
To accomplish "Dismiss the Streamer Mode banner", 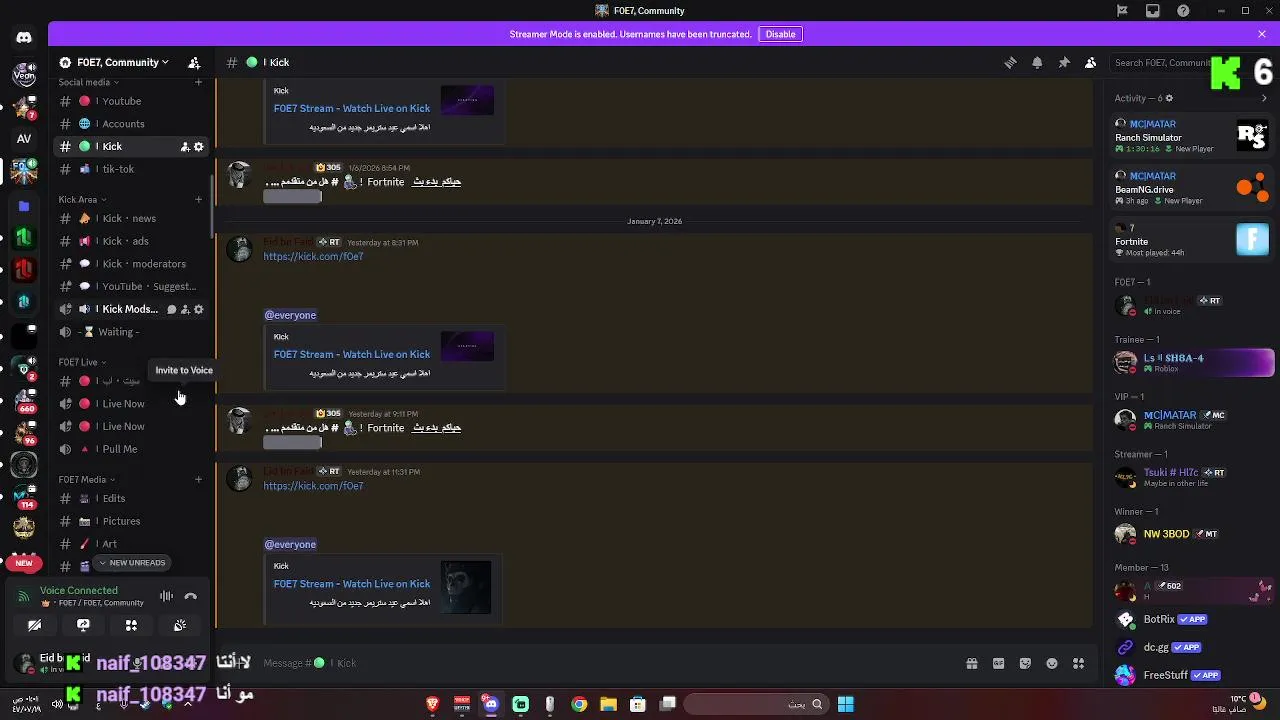I will [1262, 34].
